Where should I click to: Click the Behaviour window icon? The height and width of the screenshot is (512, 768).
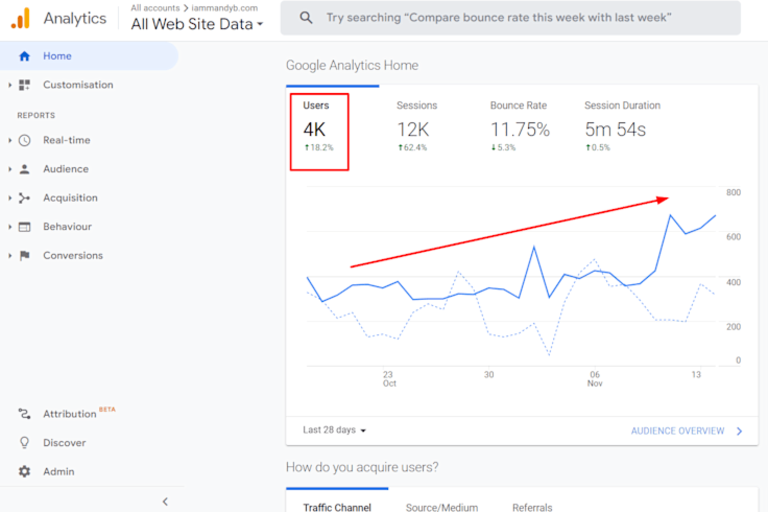coord(24,227)
